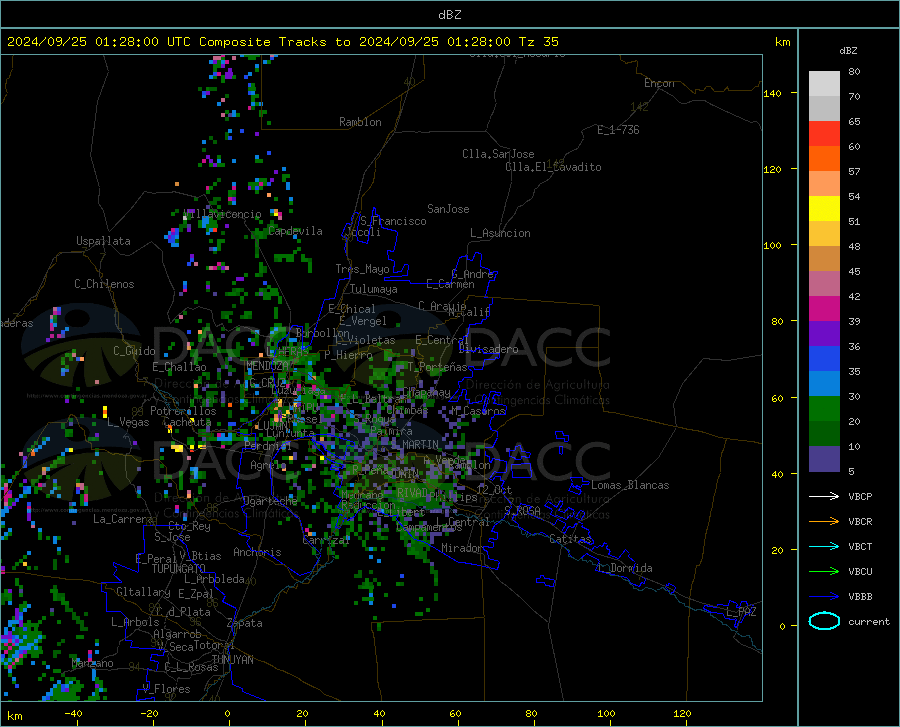Click the 140 km tick on vertical axis
This screenshot has height=727, width=900.
pos(773,93)
